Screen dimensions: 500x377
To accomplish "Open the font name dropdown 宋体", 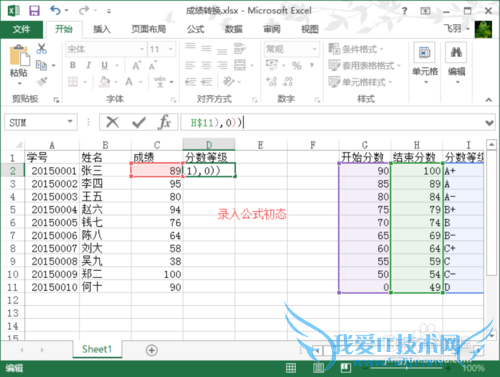I will tap(143, 49).
